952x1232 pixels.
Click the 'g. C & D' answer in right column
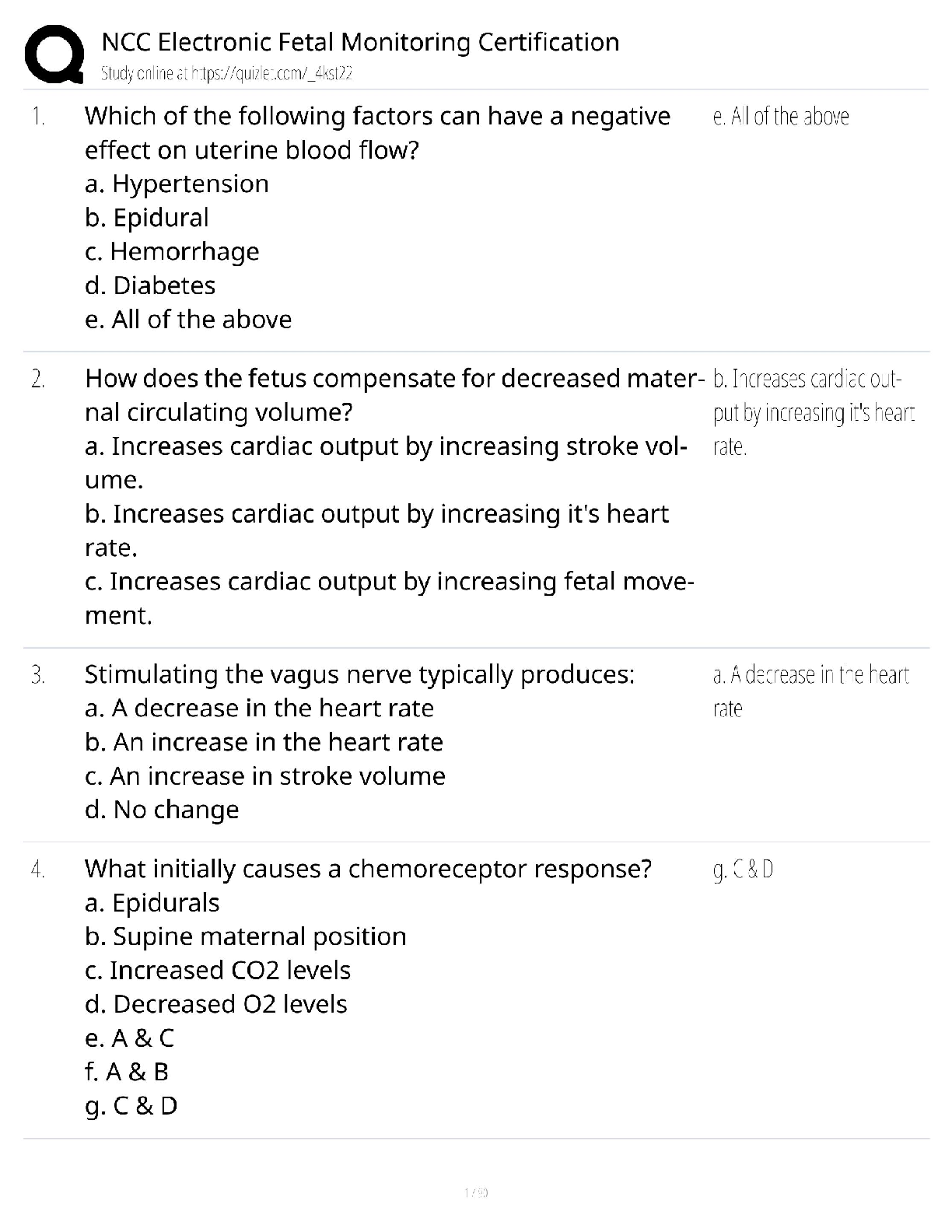point(743,870)
